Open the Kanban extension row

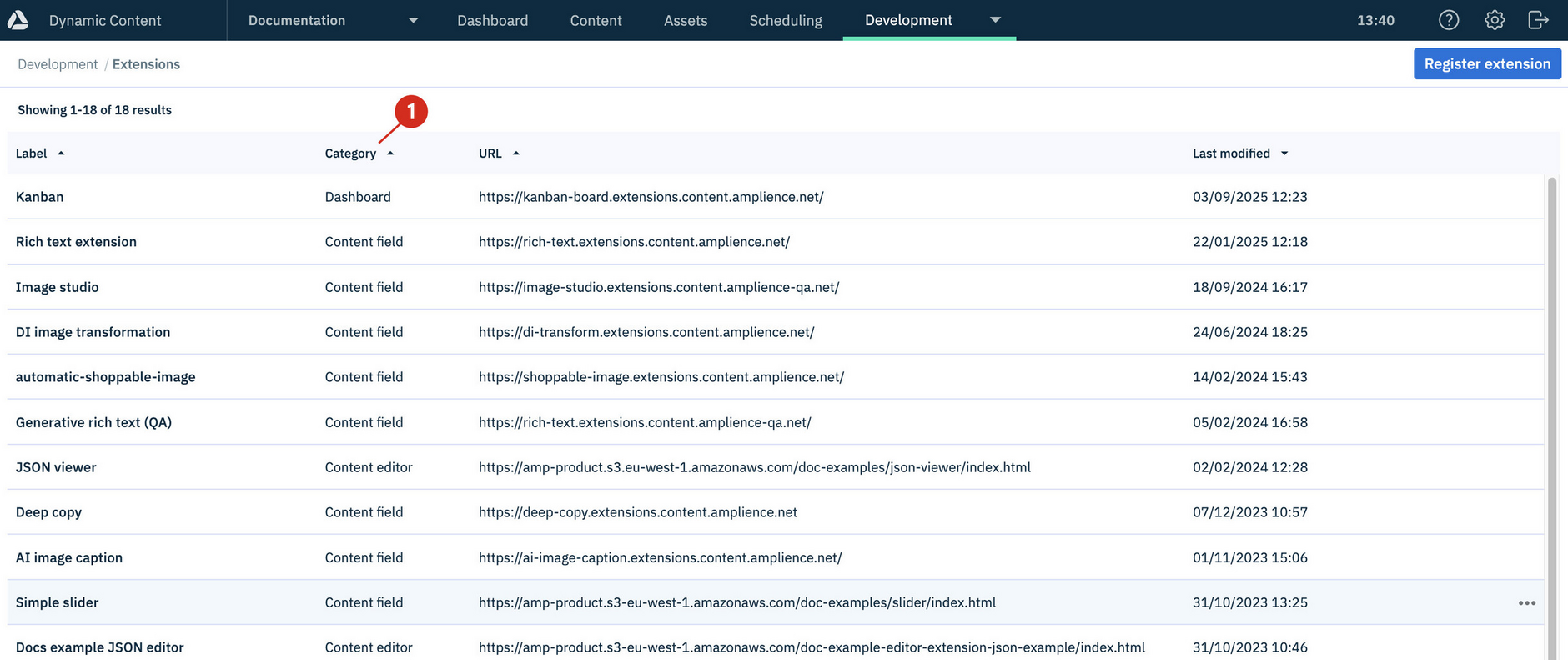39,197
